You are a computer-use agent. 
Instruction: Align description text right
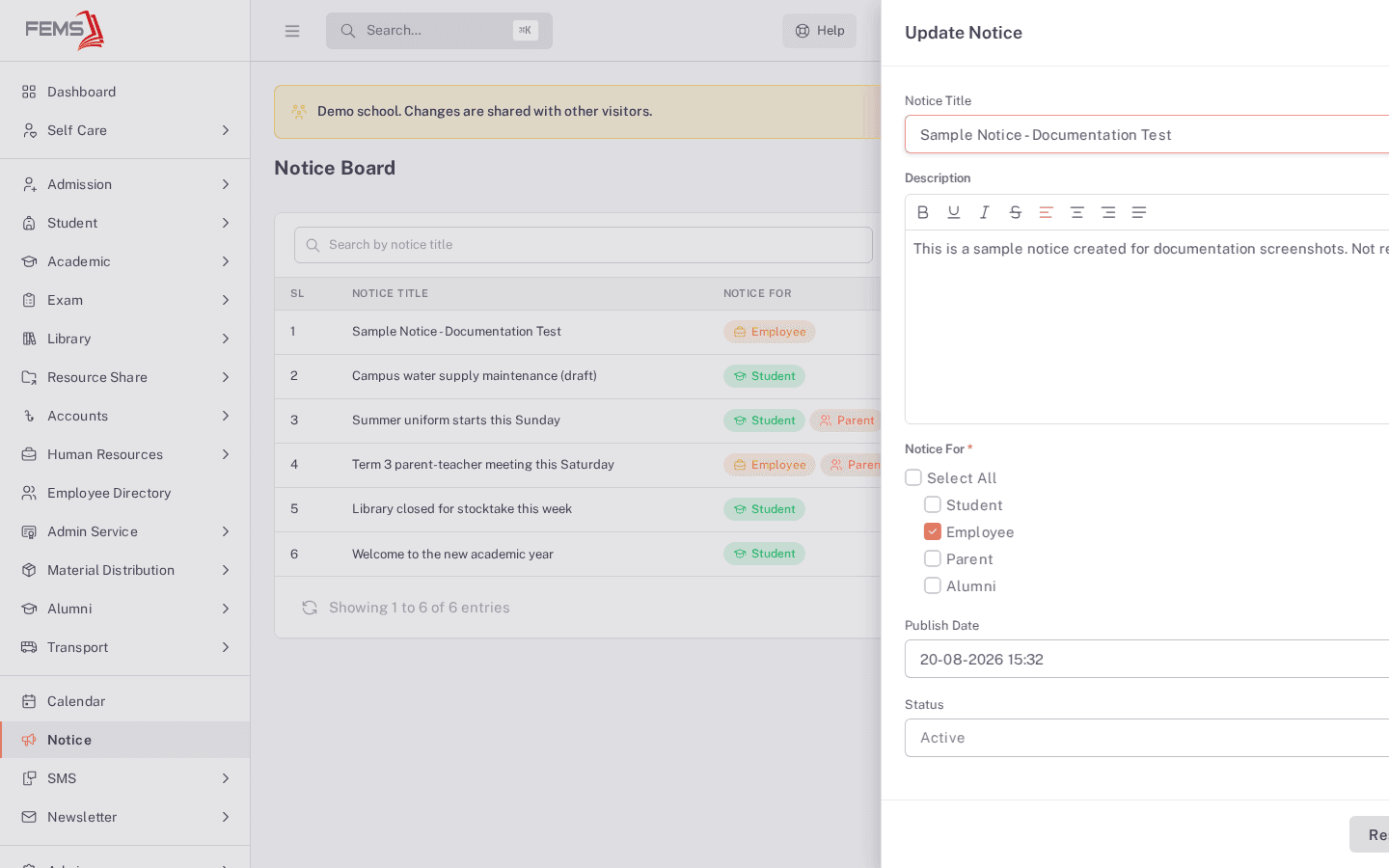point(1108,212)
